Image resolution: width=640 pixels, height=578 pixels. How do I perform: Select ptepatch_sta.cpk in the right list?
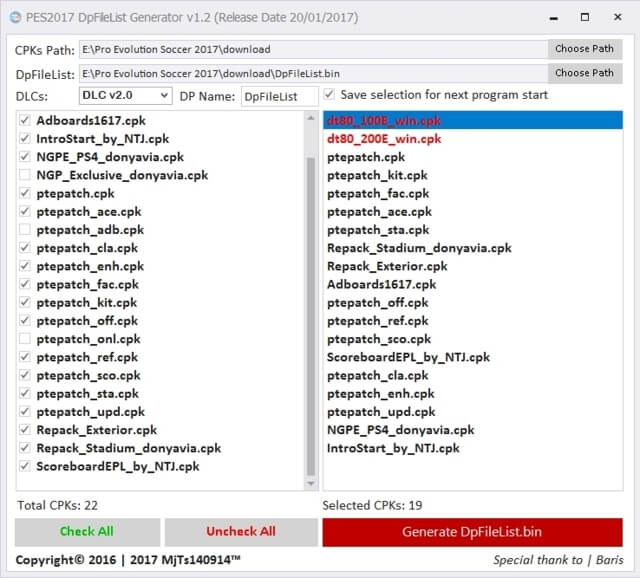[473, 230]
